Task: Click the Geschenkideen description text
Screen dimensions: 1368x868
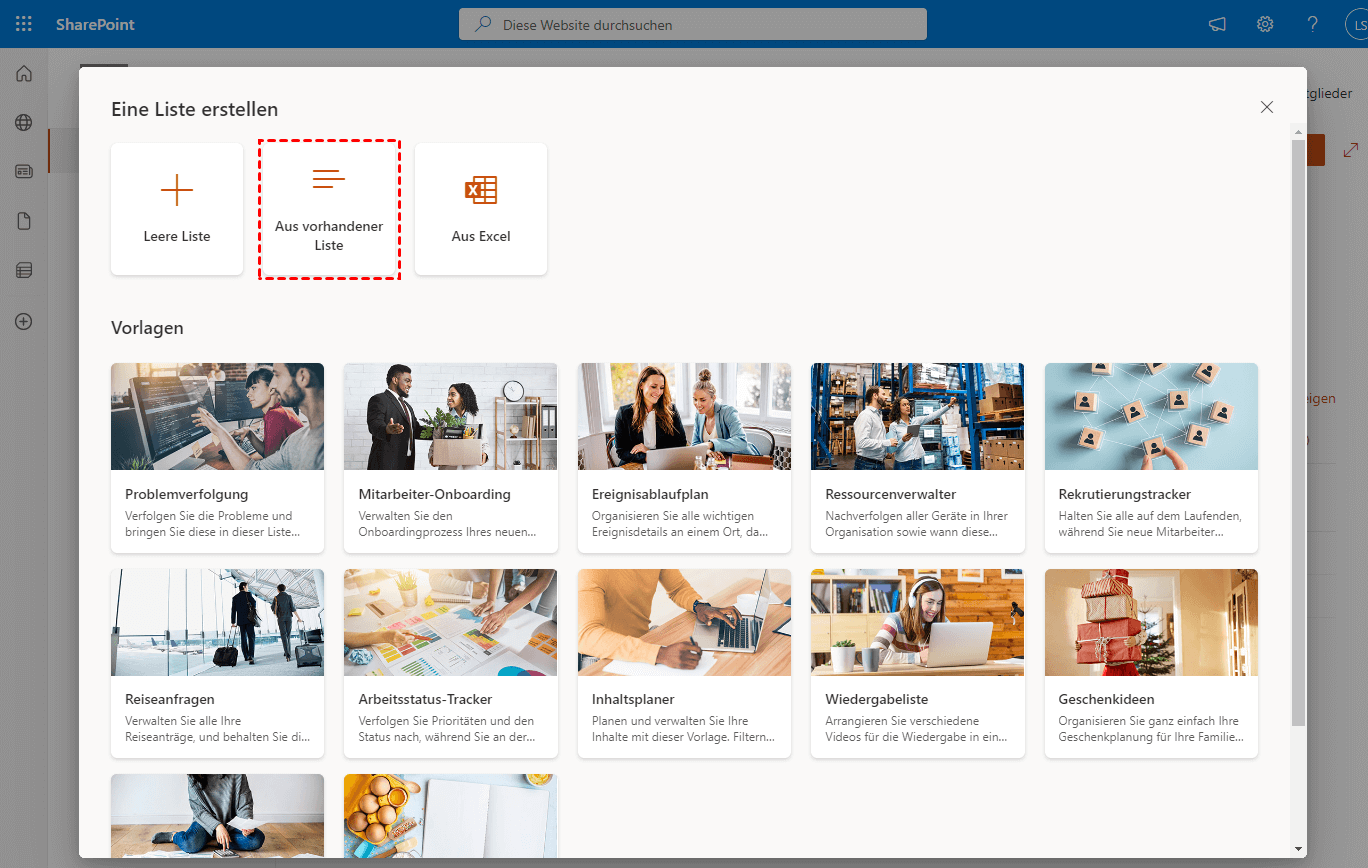Action: 1151,729
